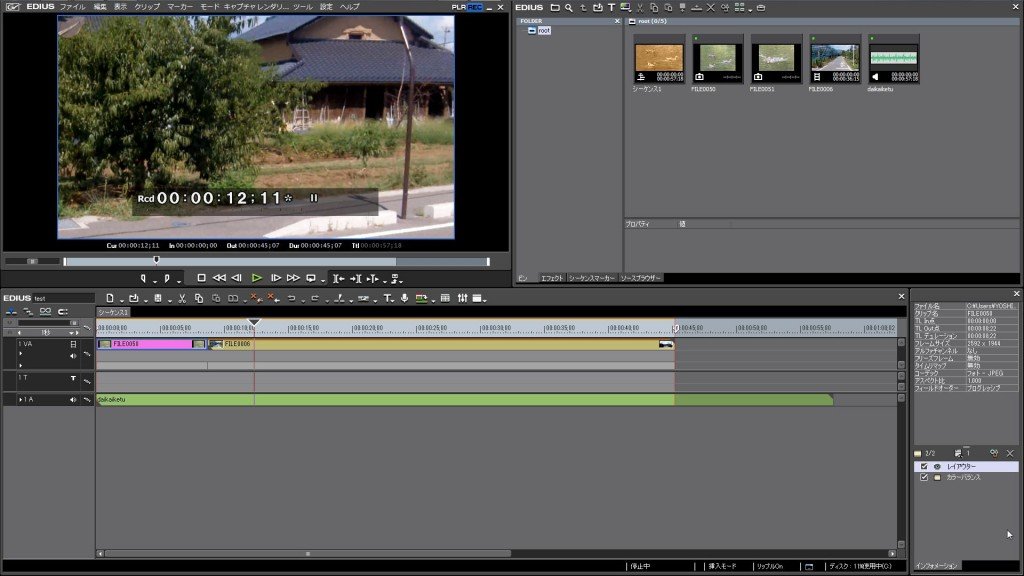Viewport: 1024px width, 576px height.
Task: Select the daikaiketu audio clip on timeline
Action: point(465,400)
